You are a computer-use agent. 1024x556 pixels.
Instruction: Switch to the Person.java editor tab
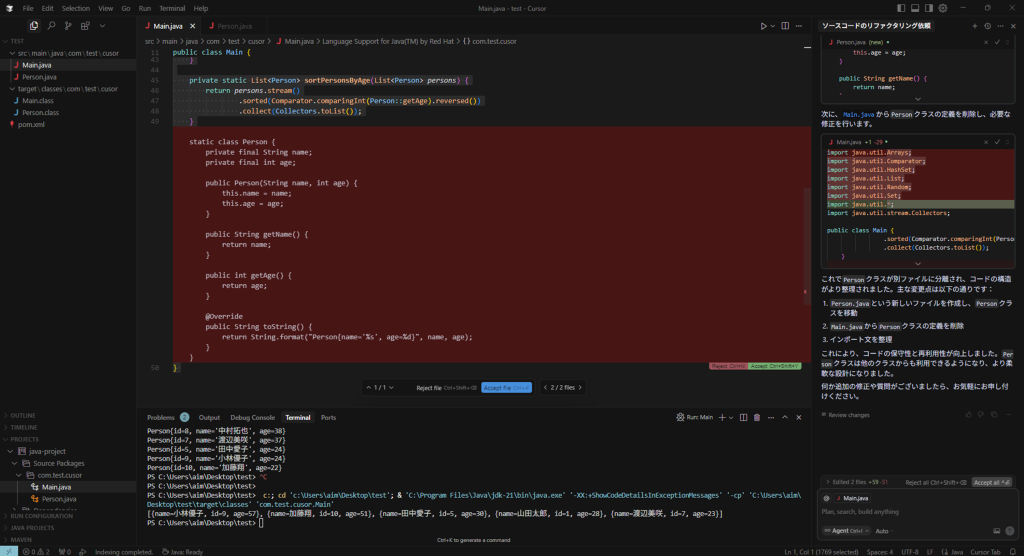(x=234, y=26)
